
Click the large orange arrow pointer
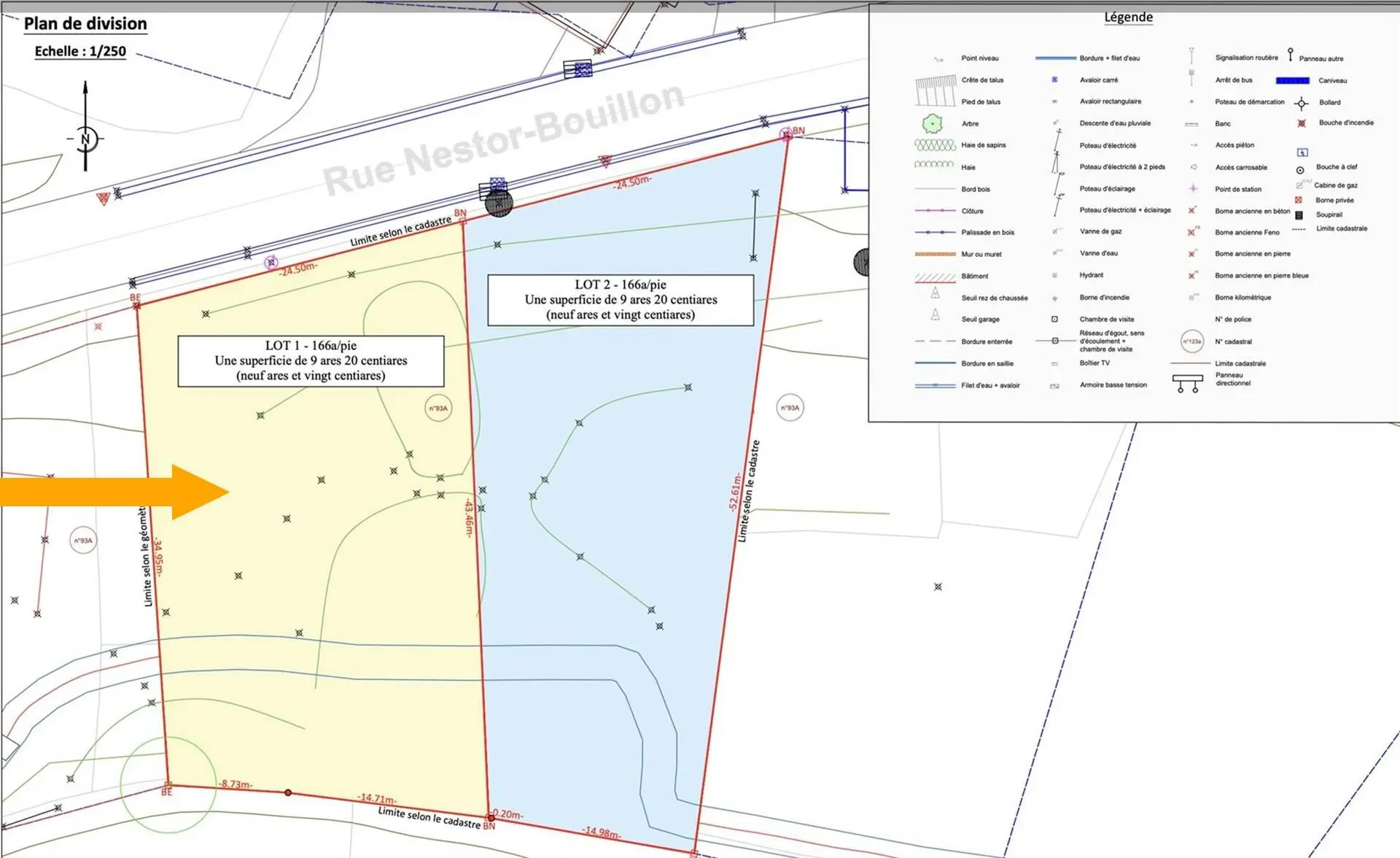(x=117, y=492)
